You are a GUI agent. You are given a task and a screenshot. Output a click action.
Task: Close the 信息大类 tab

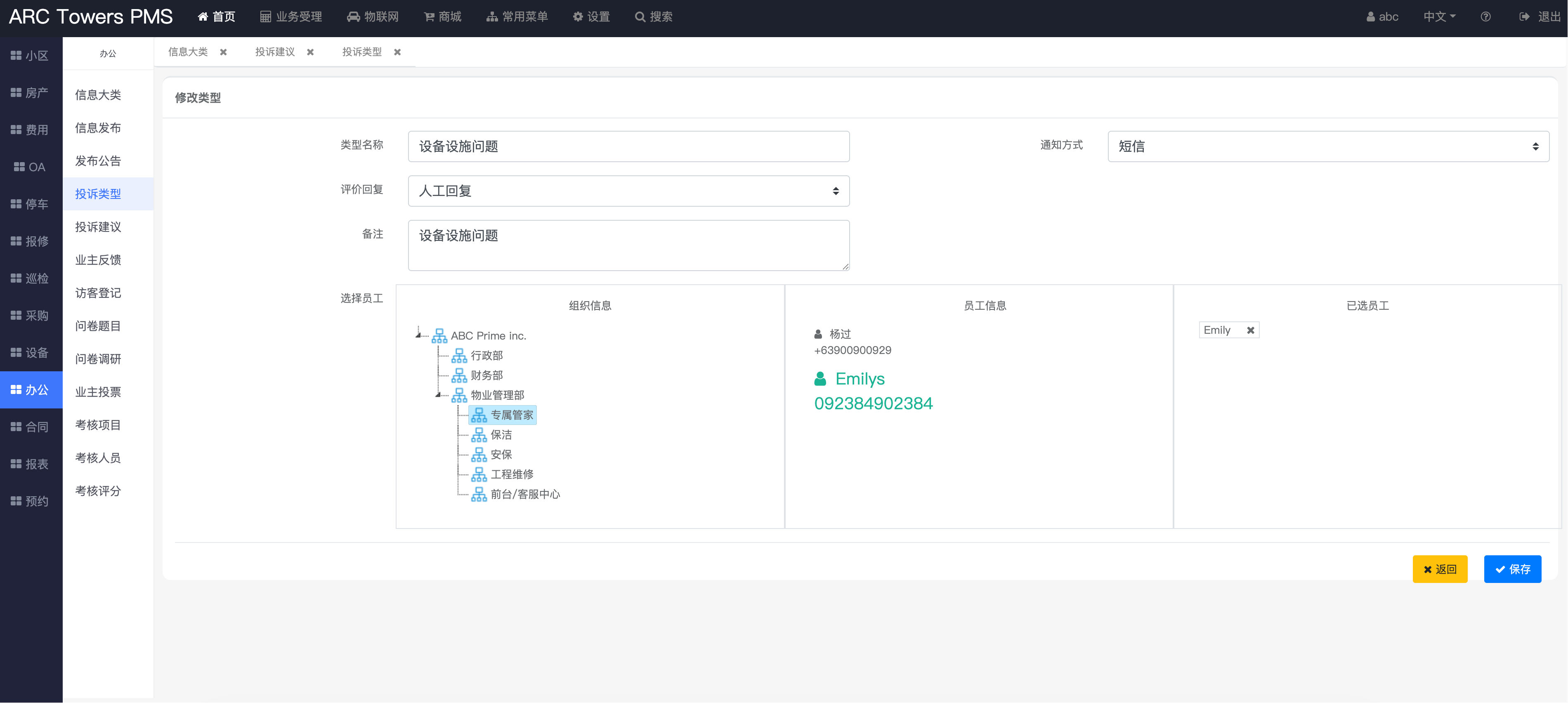click(223, 52)
